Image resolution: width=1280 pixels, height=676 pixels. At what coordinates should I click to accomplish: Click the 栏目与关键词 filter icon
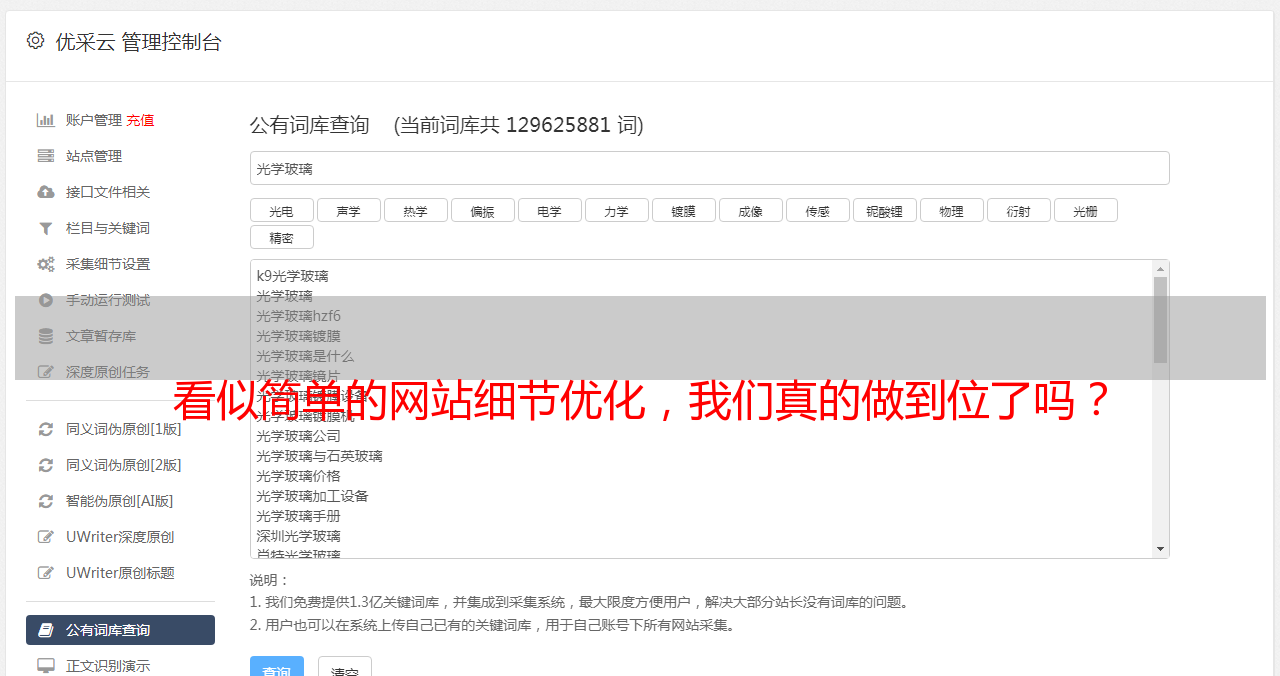point(46,228)
